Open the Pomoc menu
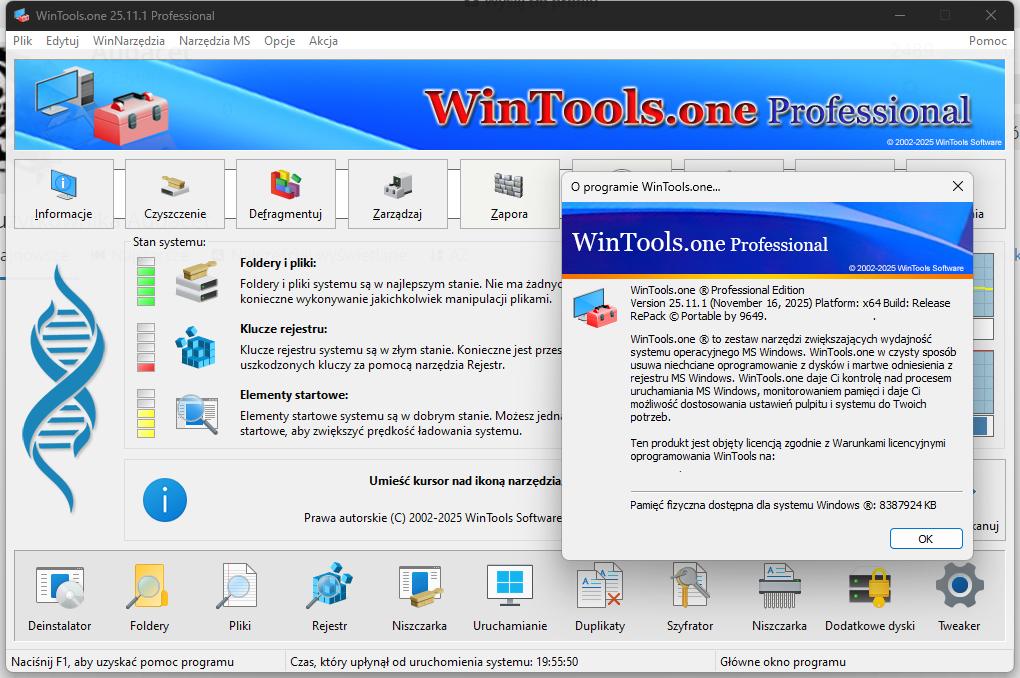Screen dimensions: 1020x678 987,40
